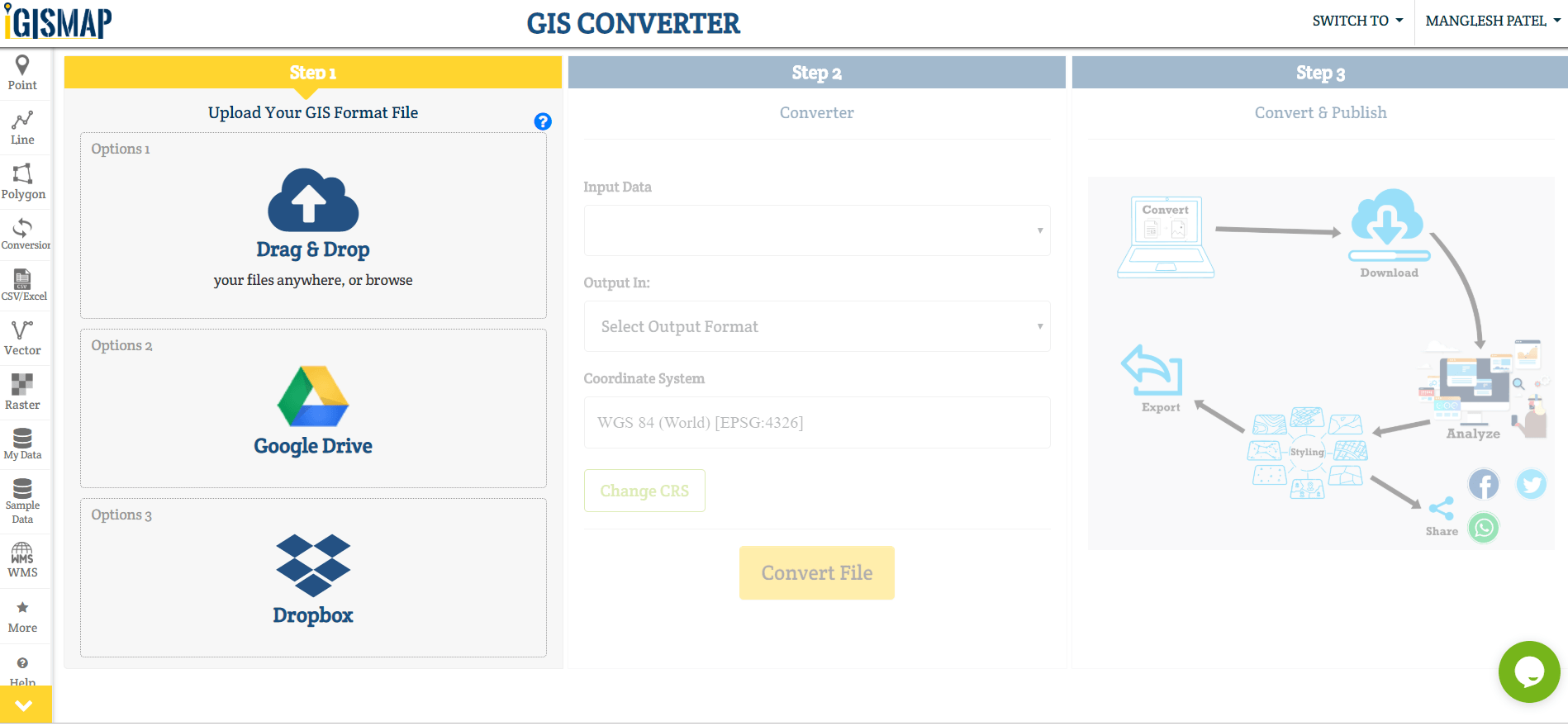This screenshot has width=1568, height=726.
Task: Click the Facebook share icon
Action: (1484, 484)
